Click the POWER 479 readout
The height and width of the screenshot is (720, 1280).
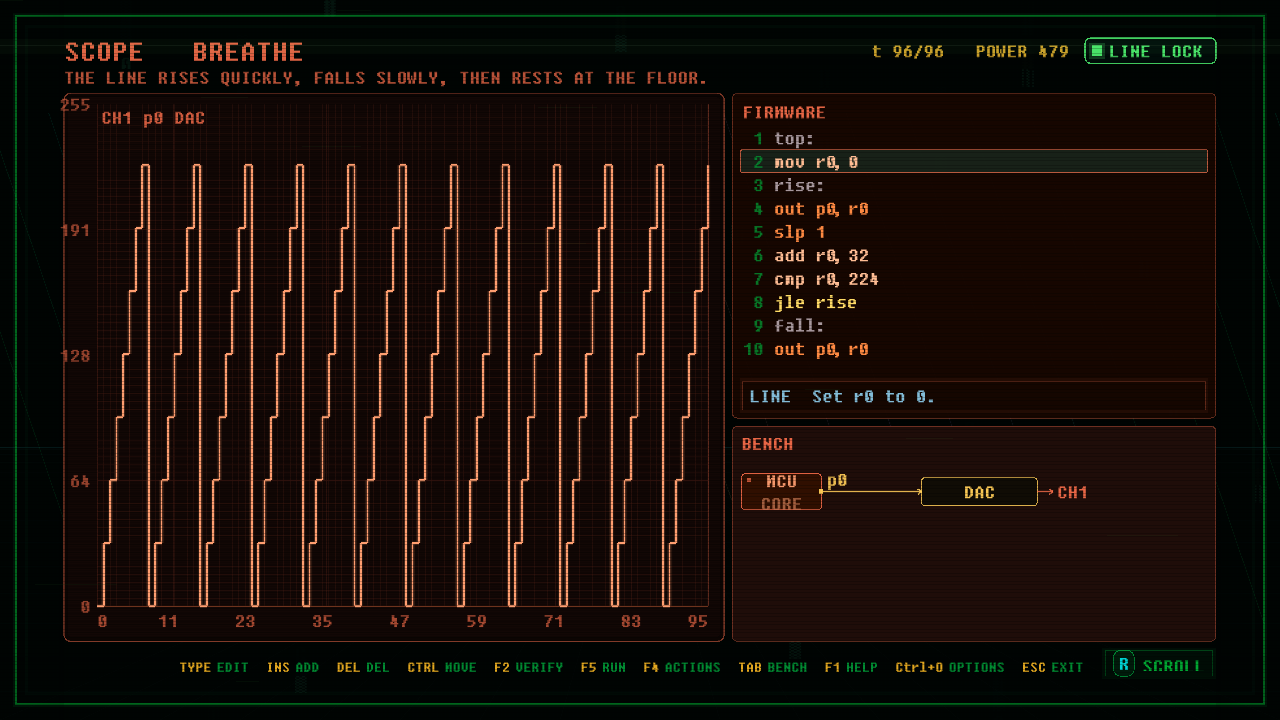(1022, 51)
